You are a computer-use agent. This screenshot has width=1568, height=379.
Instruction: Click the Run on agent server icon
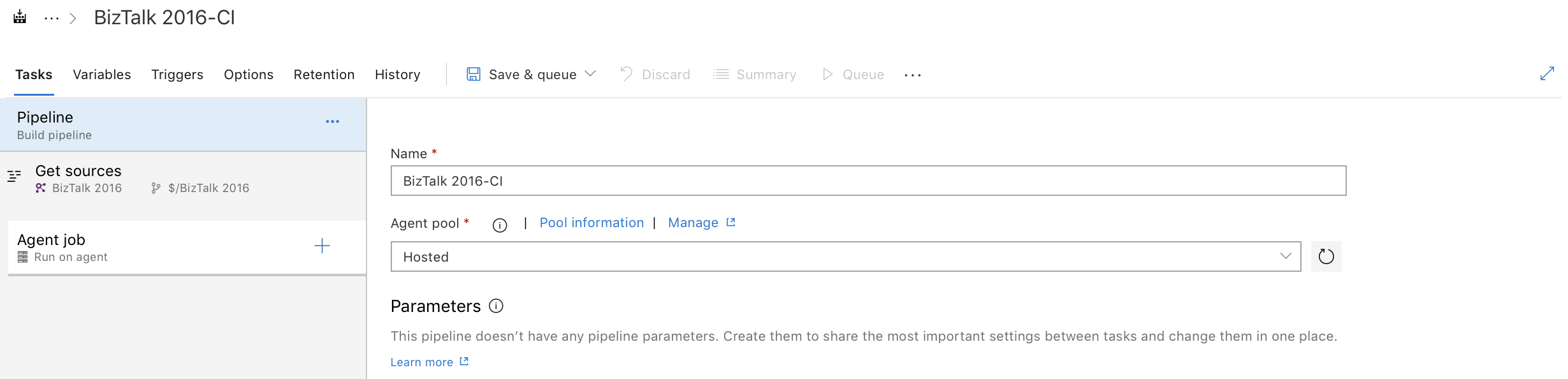pos(23,257)
